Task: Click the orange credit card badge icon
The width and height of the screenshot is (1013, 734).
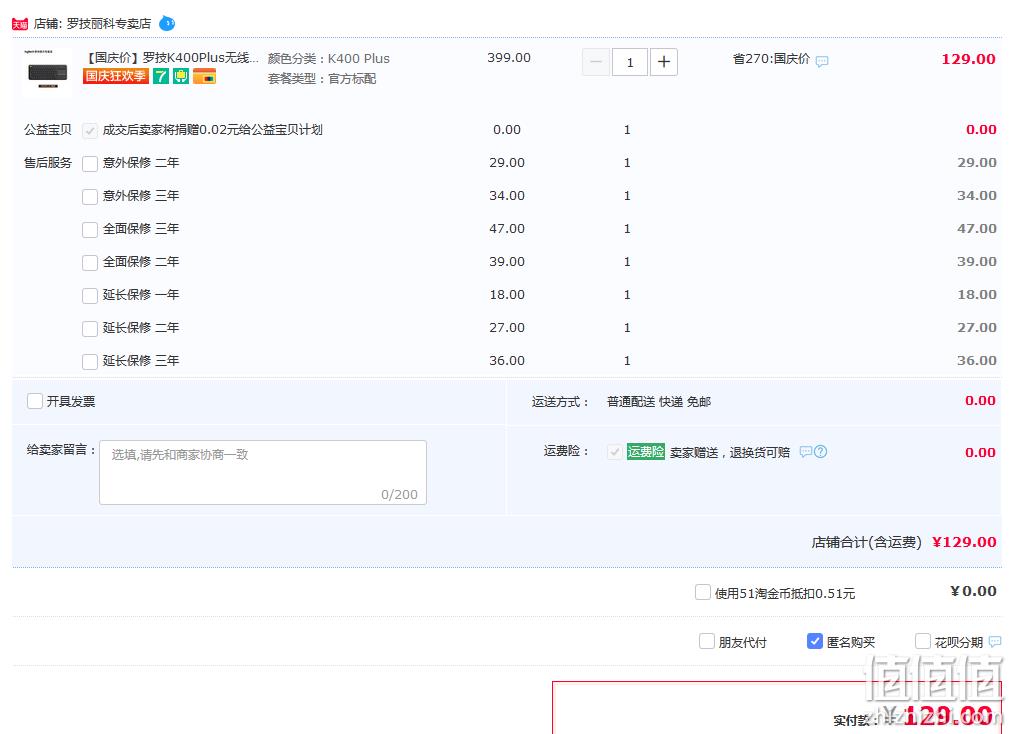Action: click(x=204, y=76)
